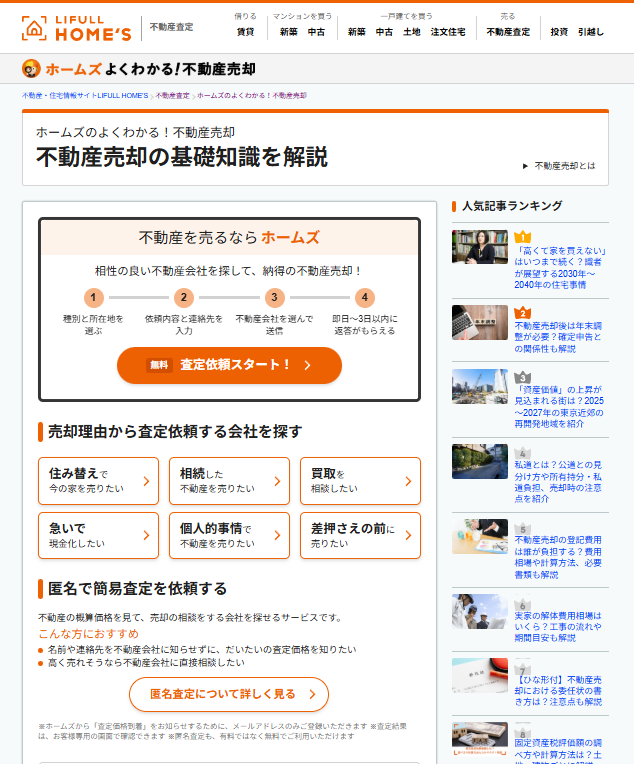Open 不動産査定 in the 売る navigation menu
634x764 pixels.
click(508, 32)
